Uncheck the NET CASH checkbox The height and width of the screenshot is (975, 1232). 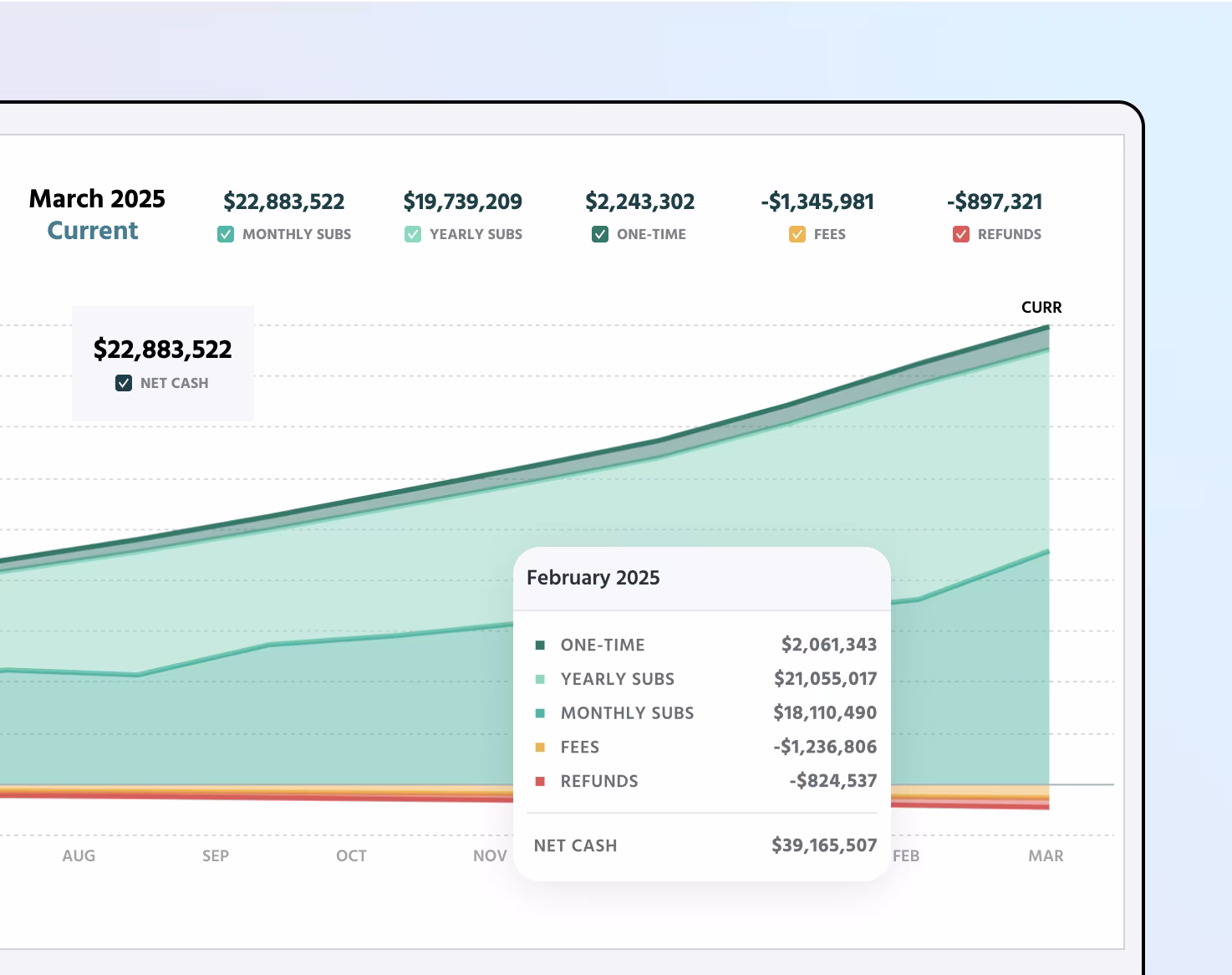(124, 383)
